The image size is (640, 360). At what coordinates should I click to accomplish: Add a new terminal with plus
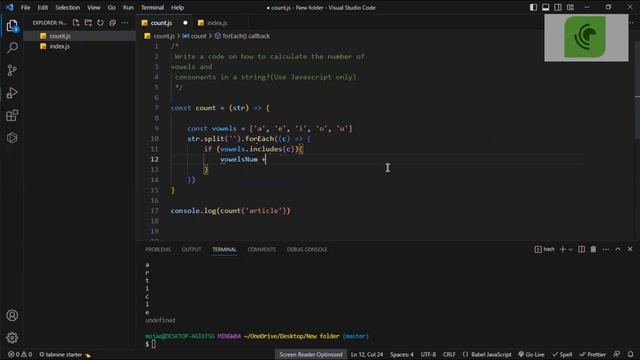point(562,249)
